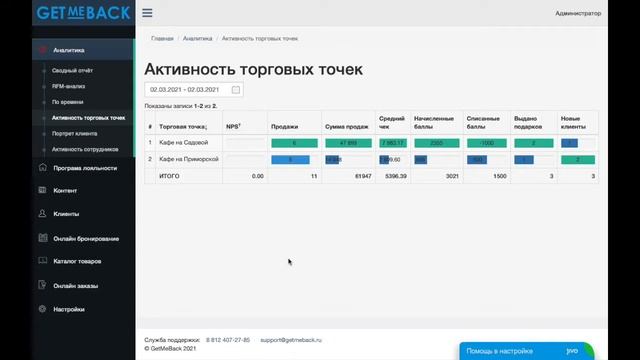The image size is (640, 360).
Task: Click total NPS value 0.00
Action: point(258,176)
